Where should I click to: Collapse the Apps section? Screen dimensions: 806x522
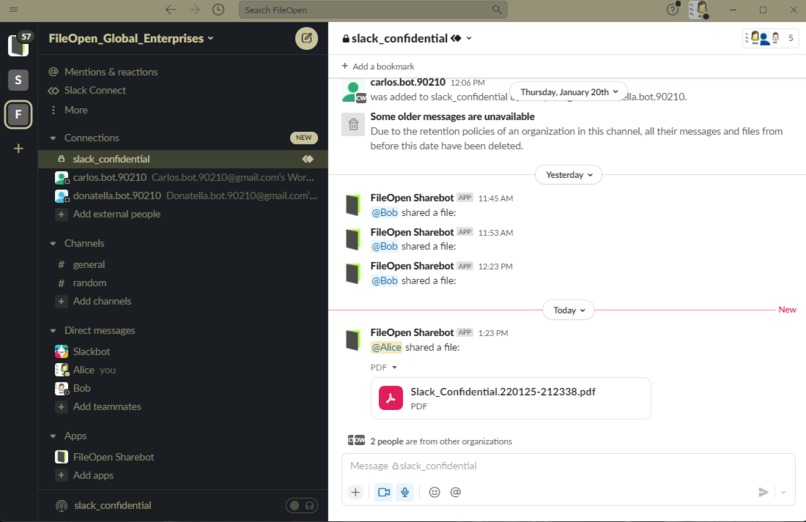pyautogui.click(x=53, y=436)
